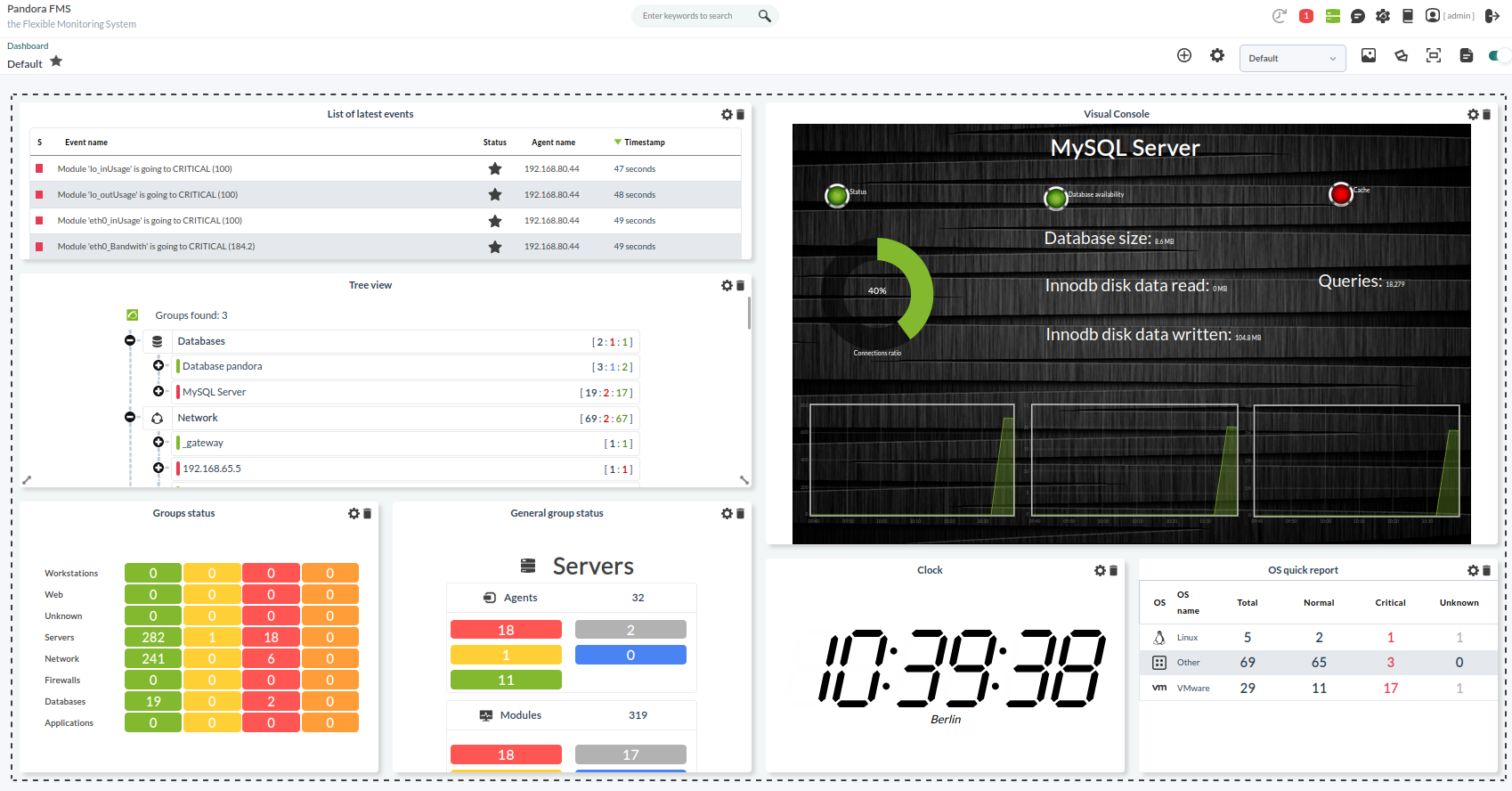Configure the Tree view widget
Screen dimensions: 1512x791
point(727,285)
